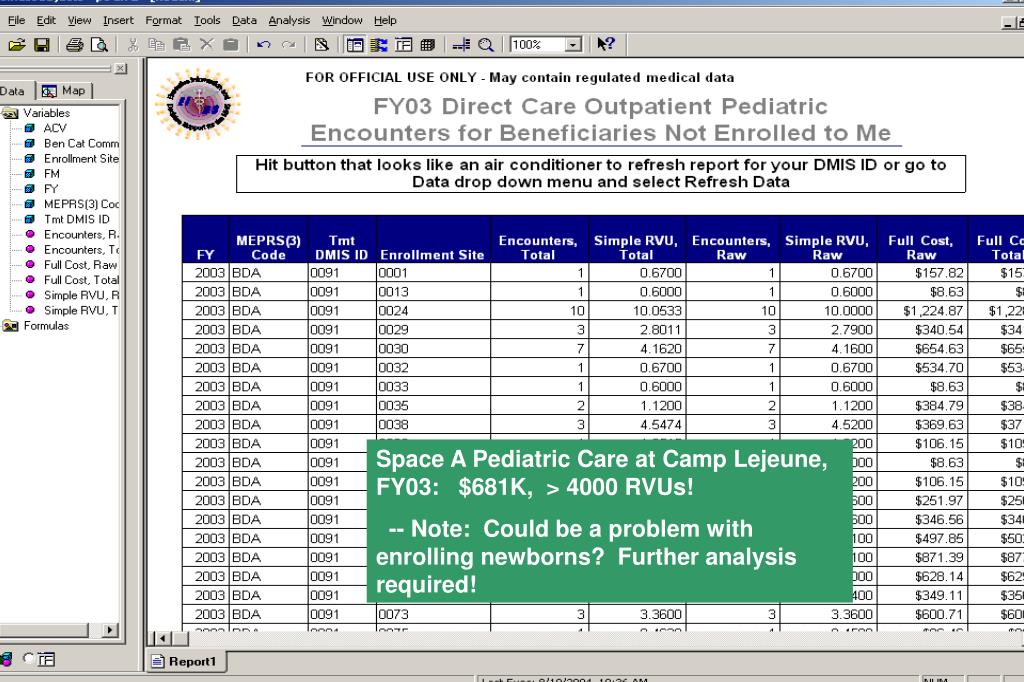The image size is (1024, 682).
Task: Click the 100% zoom input field
Action: 537,44
